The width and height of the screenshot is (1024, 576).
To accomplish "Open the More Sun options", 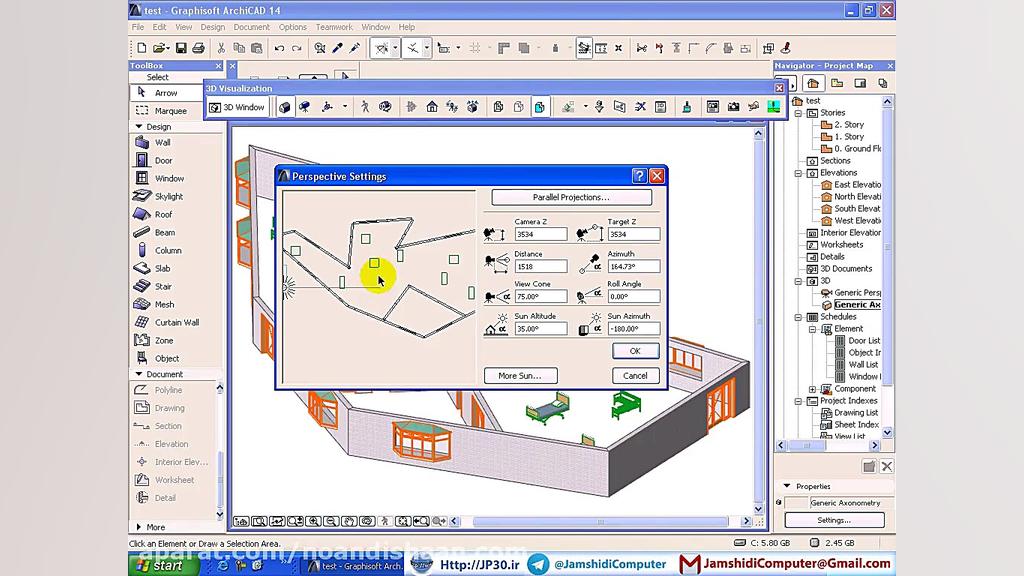I will tap(520, 376).
